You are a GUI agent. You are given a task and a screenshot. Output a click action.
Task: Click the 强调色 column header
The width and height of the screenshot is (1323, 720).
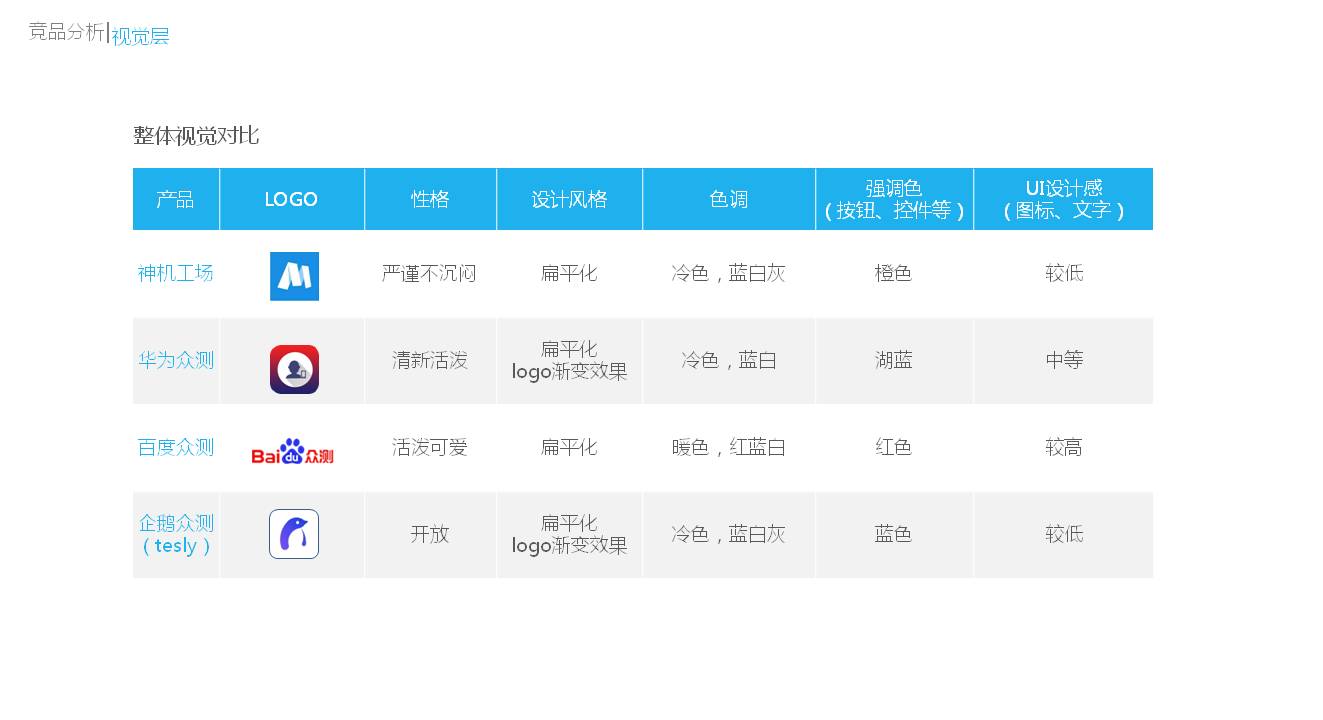pos(894,199)
